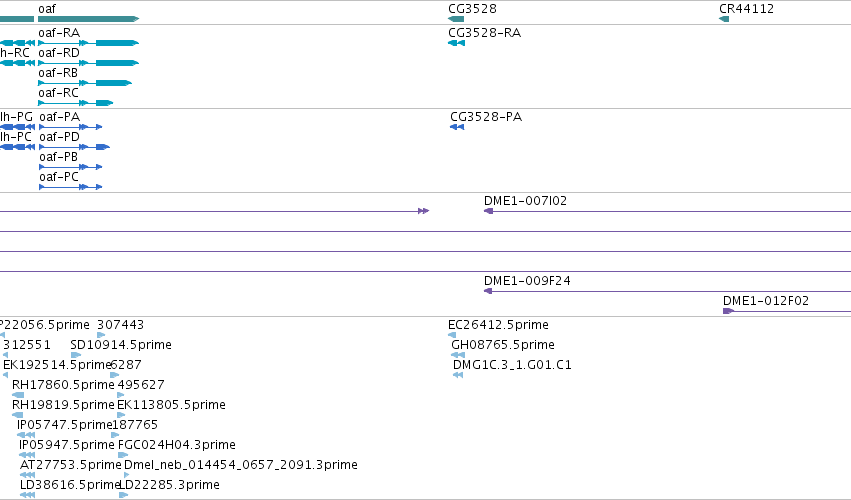
Task: Select the oaf-RC transcript feature
Action: [75, 103]
